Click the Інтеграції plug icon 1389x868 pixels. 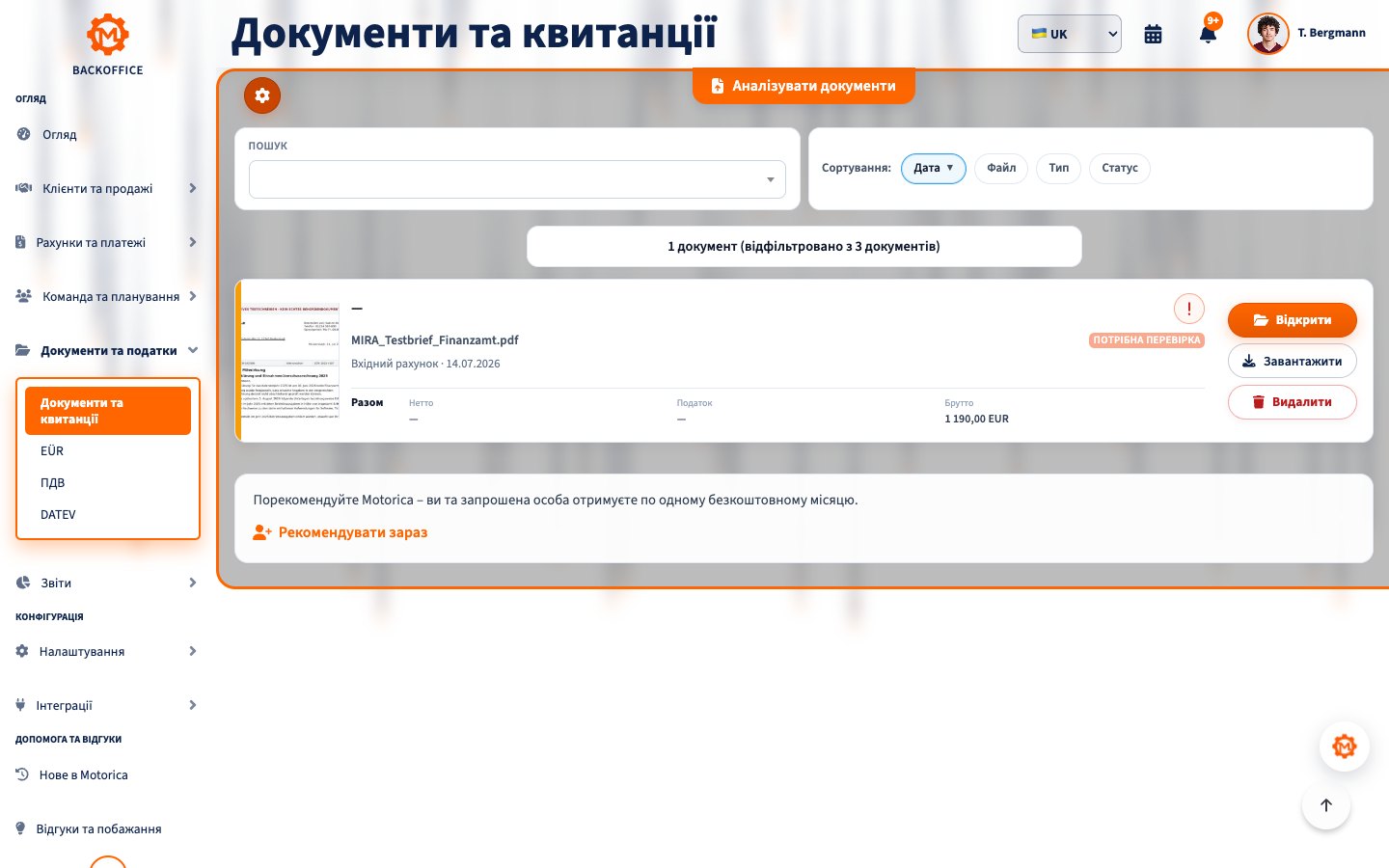click(x=20, y=705)
